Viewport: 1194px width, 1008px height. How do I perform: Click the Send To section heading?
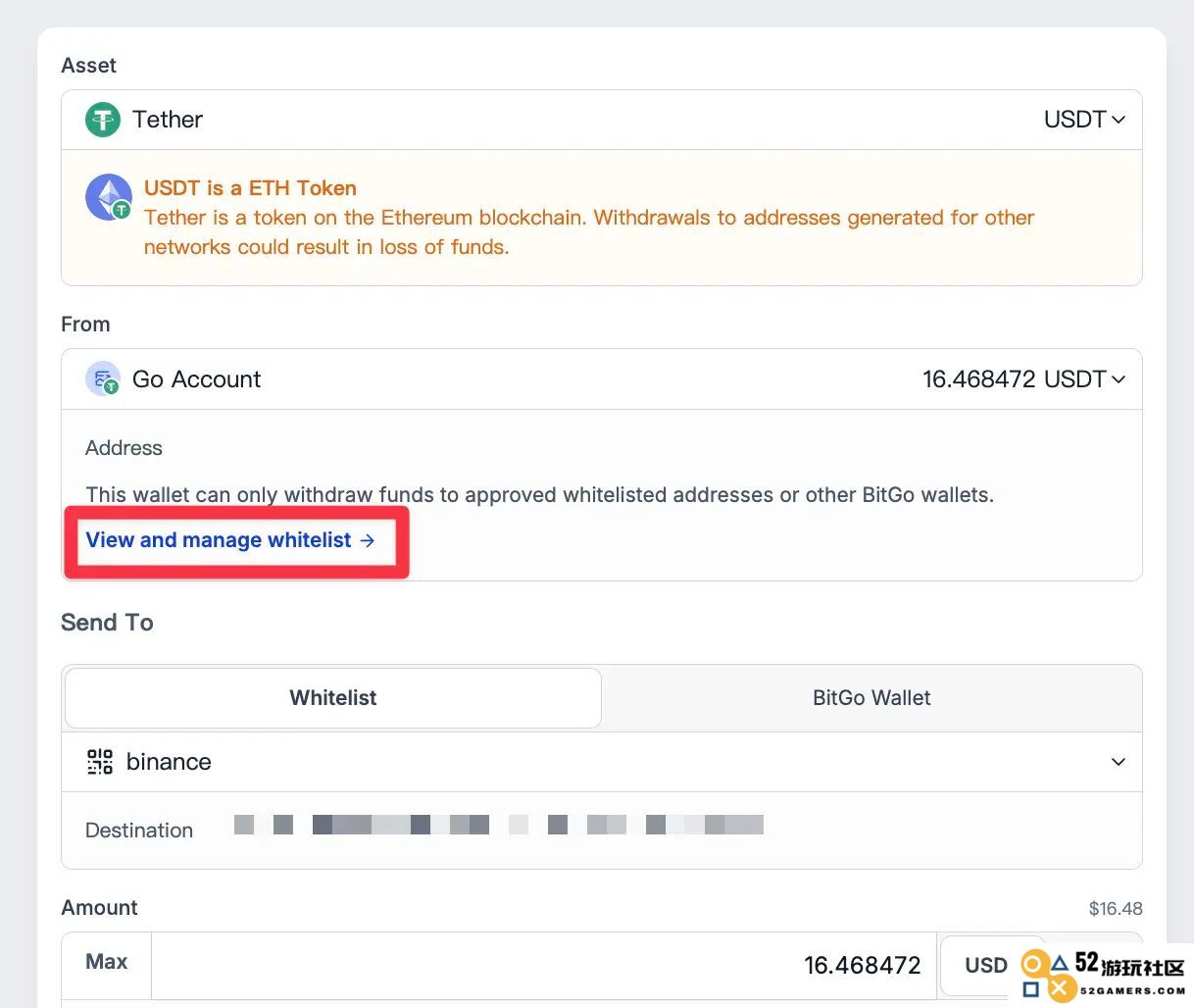coord(107,623)
